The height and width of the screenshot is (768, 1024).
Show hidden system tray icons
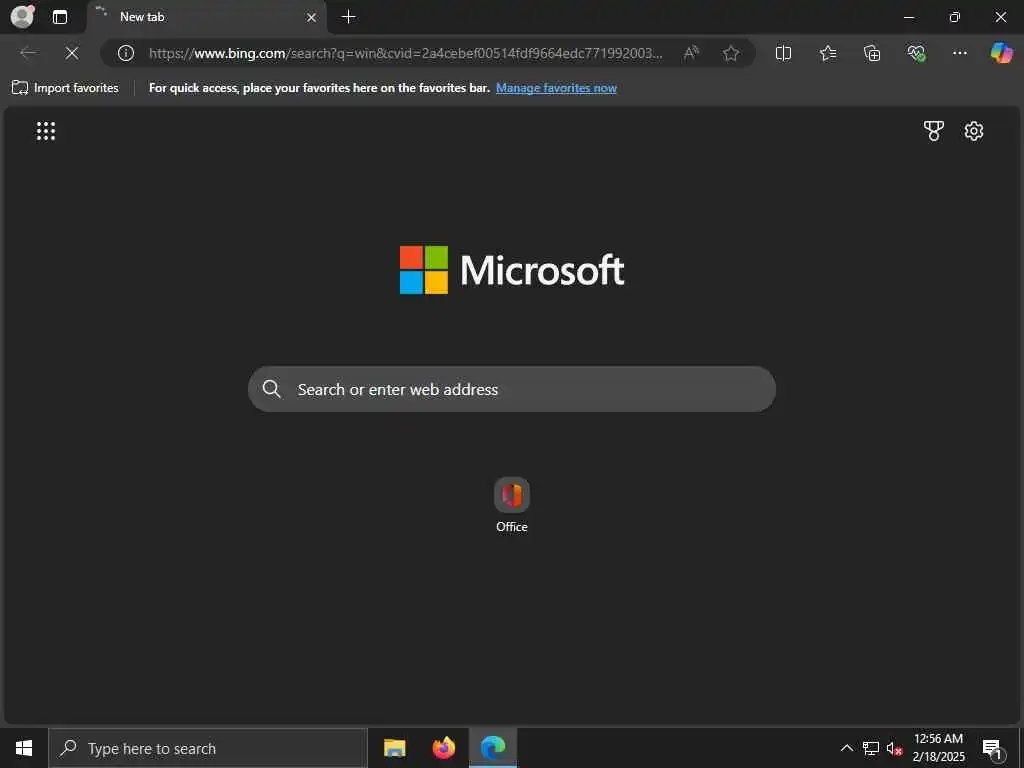coord(846,748)
